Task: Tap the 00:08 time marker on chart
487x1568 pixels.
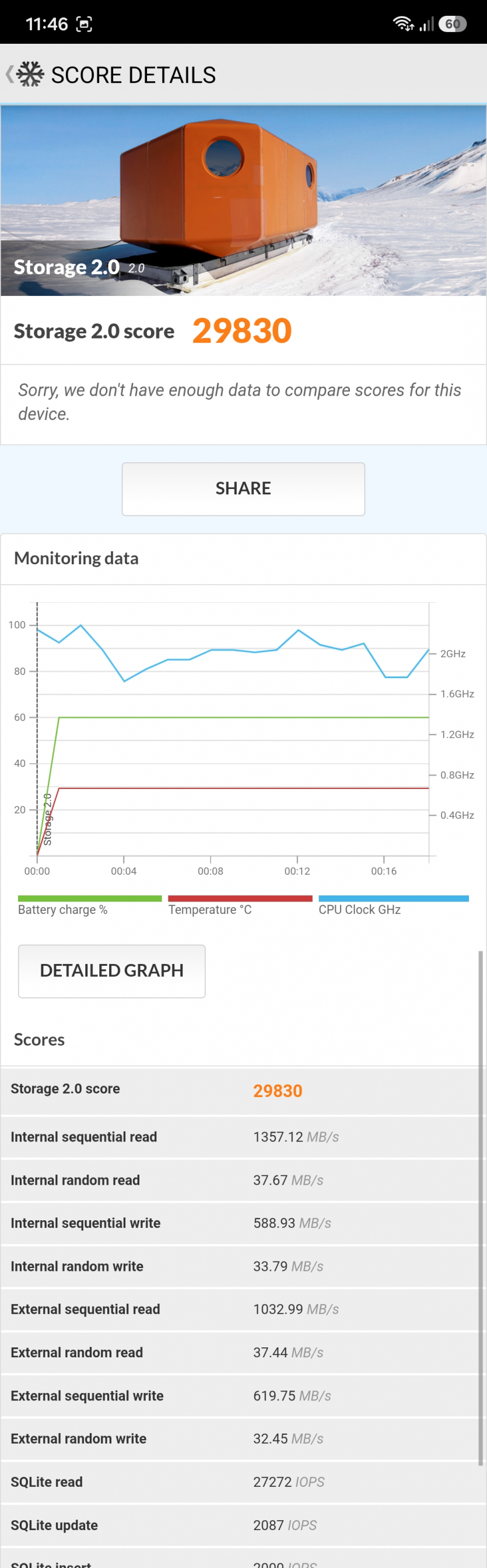Action: tap(211, 871)
